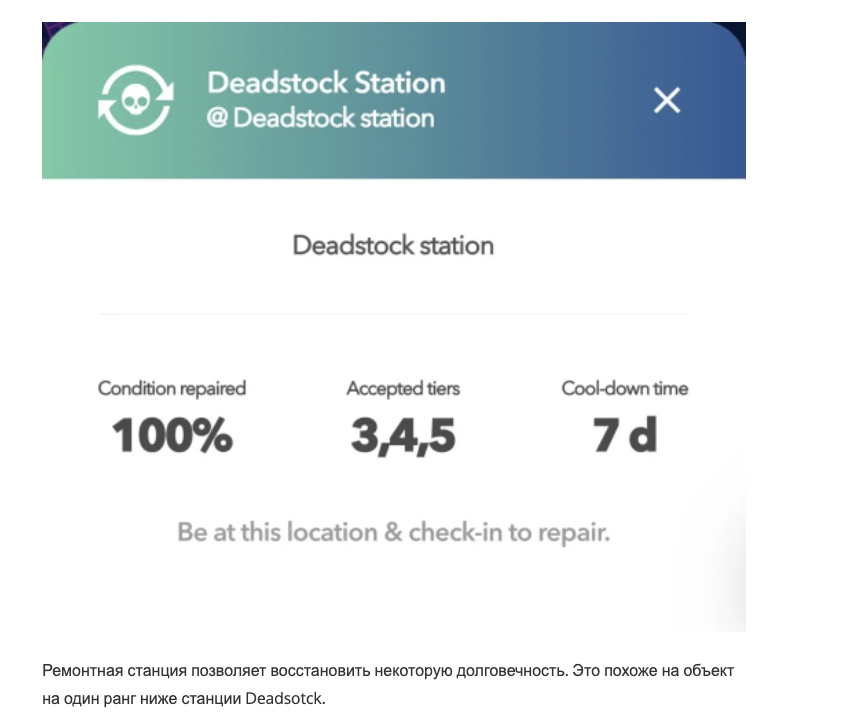Select the 7 d cool-down value
This screenshot has width=862, height=722.
[625, 435]
